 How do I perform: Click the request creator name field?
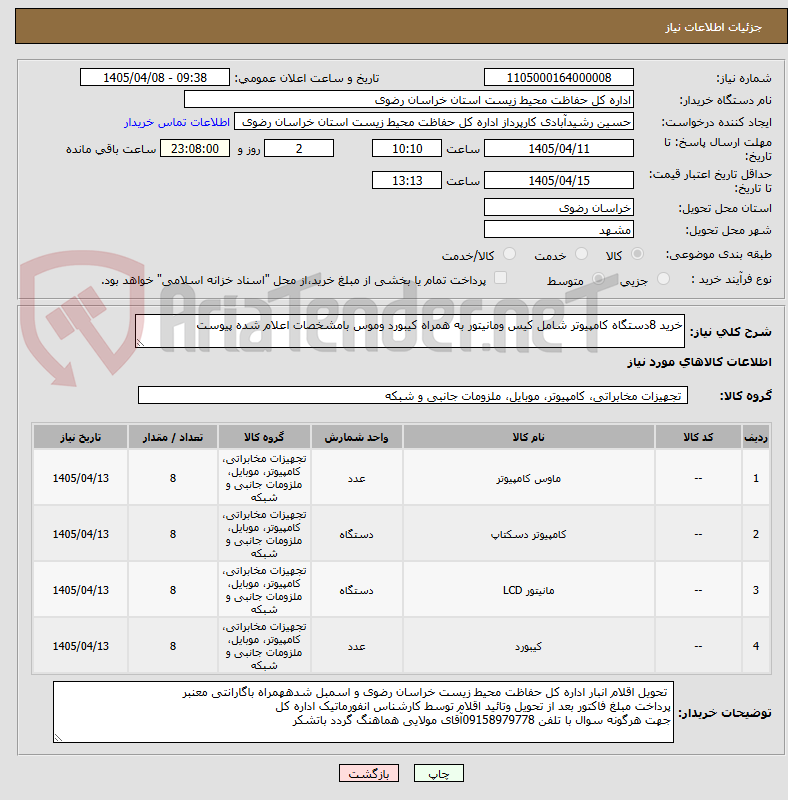(x=434, y=122)
